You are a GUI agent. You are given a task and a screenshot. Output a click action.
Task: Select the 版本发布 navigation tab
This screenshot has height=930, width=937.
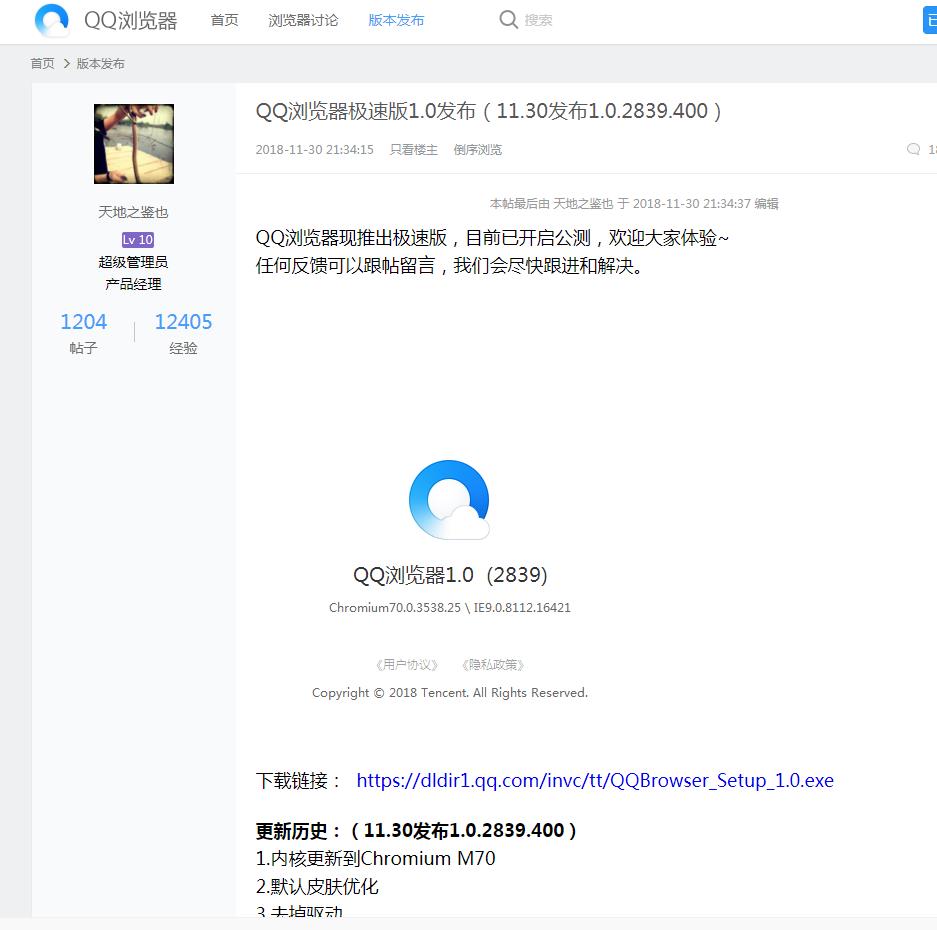click(396, 20)
